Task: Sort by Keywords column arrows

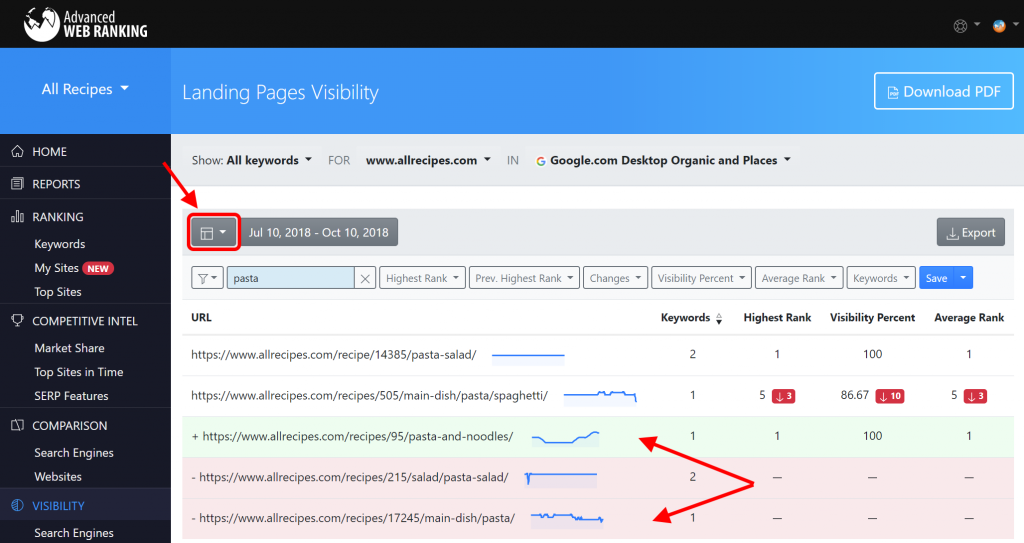Action: (719, 319)
